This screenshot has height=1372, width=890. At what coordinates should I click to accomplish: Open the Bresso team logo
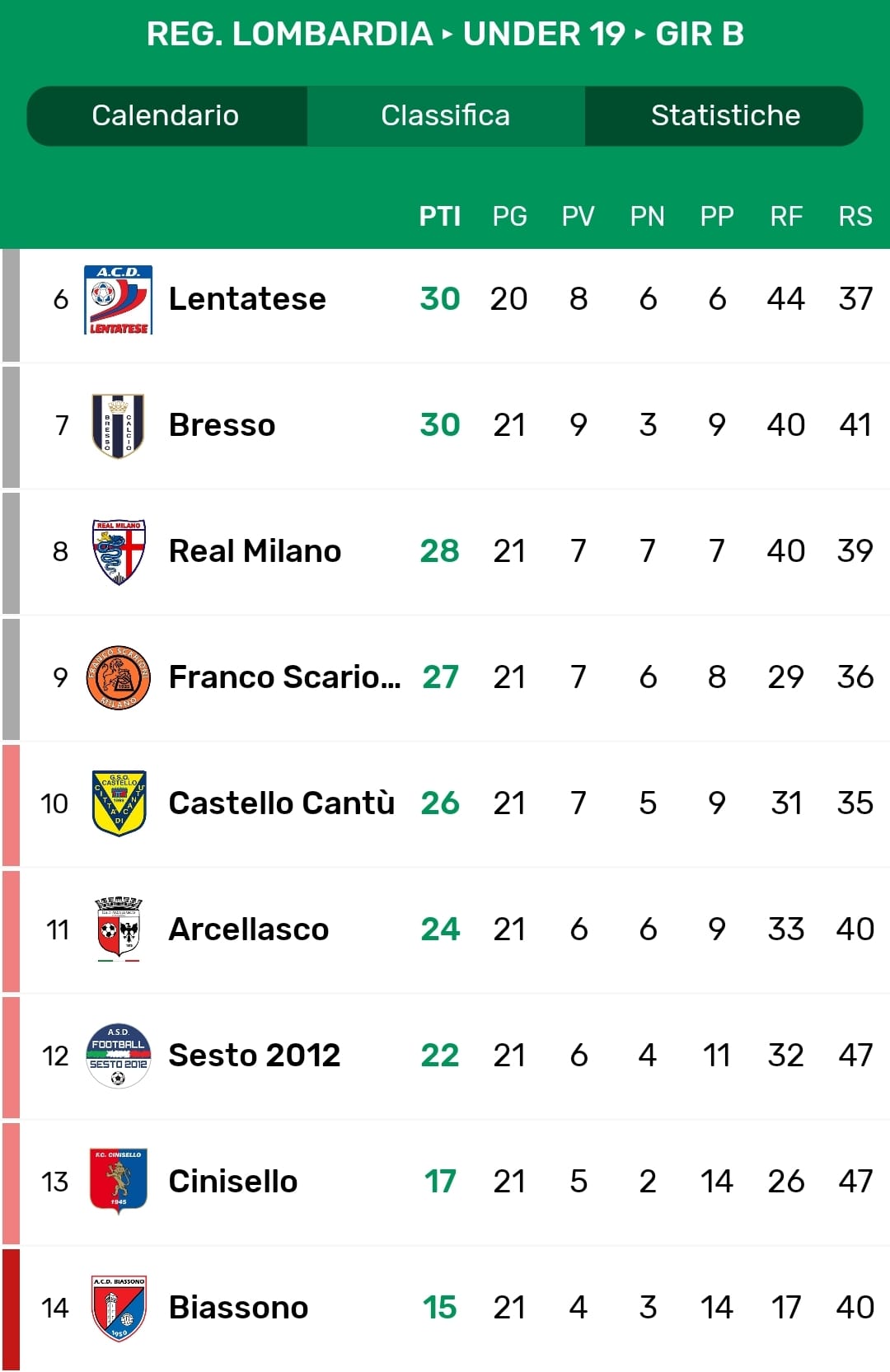tap(119, 425)
